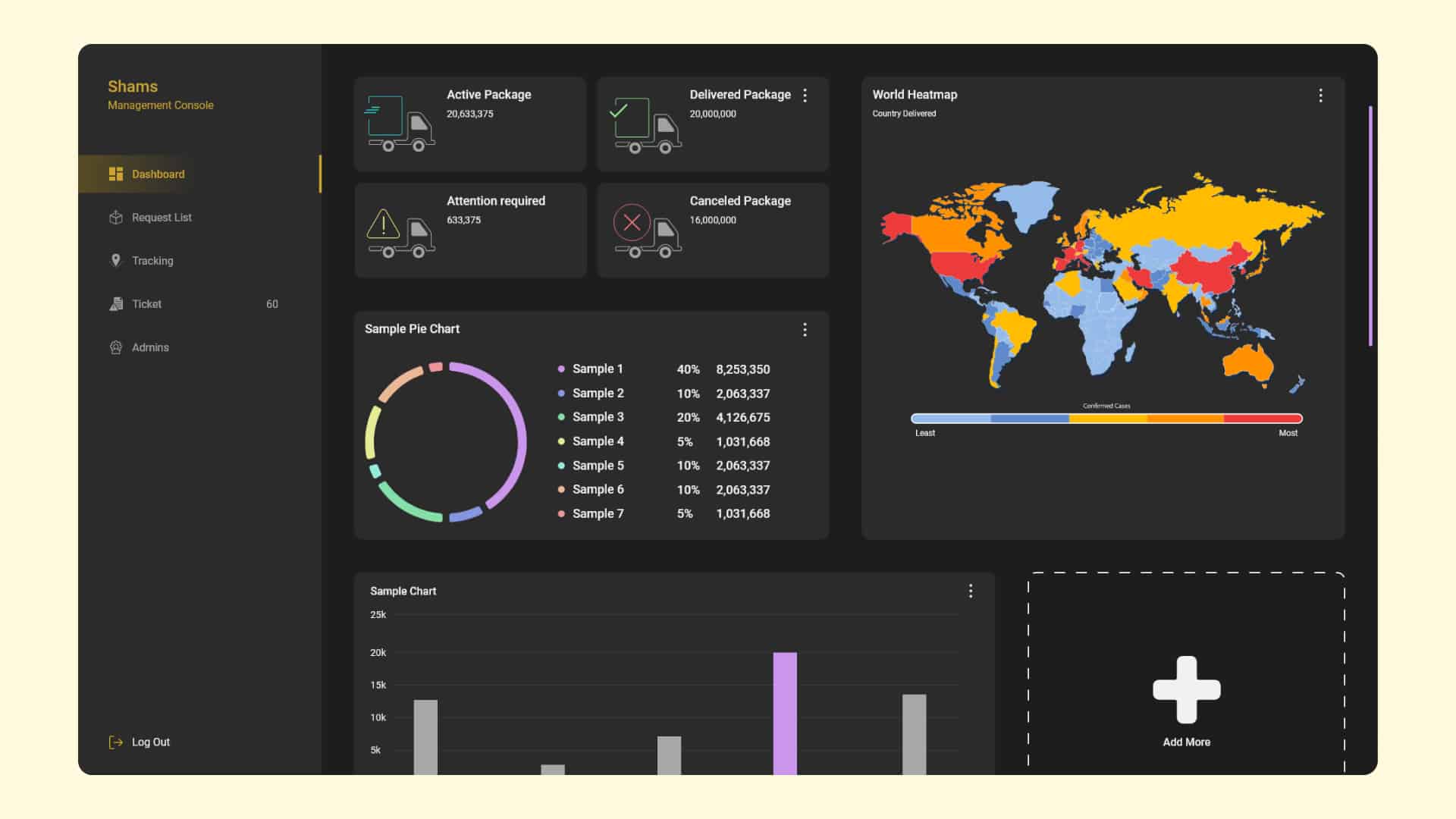Click the Dashboard grid icon in sidebar
This screenshot has height=819, width=1456.
click(115, 174)
